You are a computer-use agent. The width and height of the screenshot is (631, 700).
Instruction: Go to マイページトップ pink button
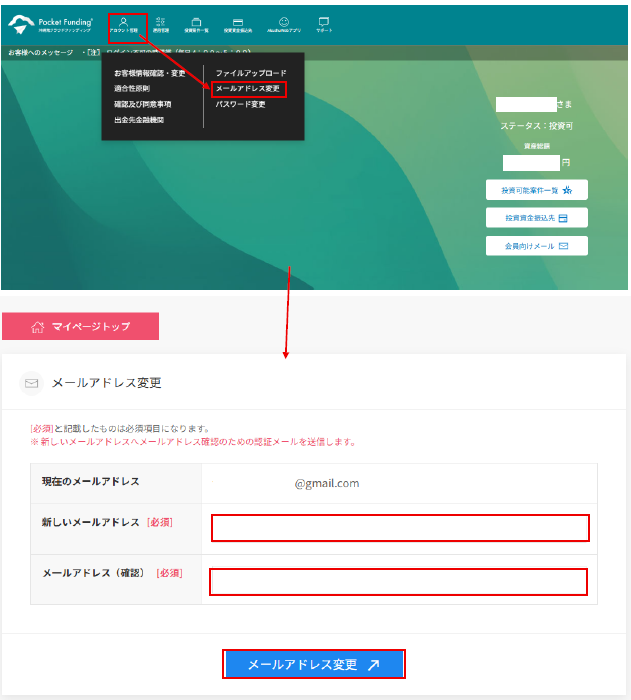[80, 326]
